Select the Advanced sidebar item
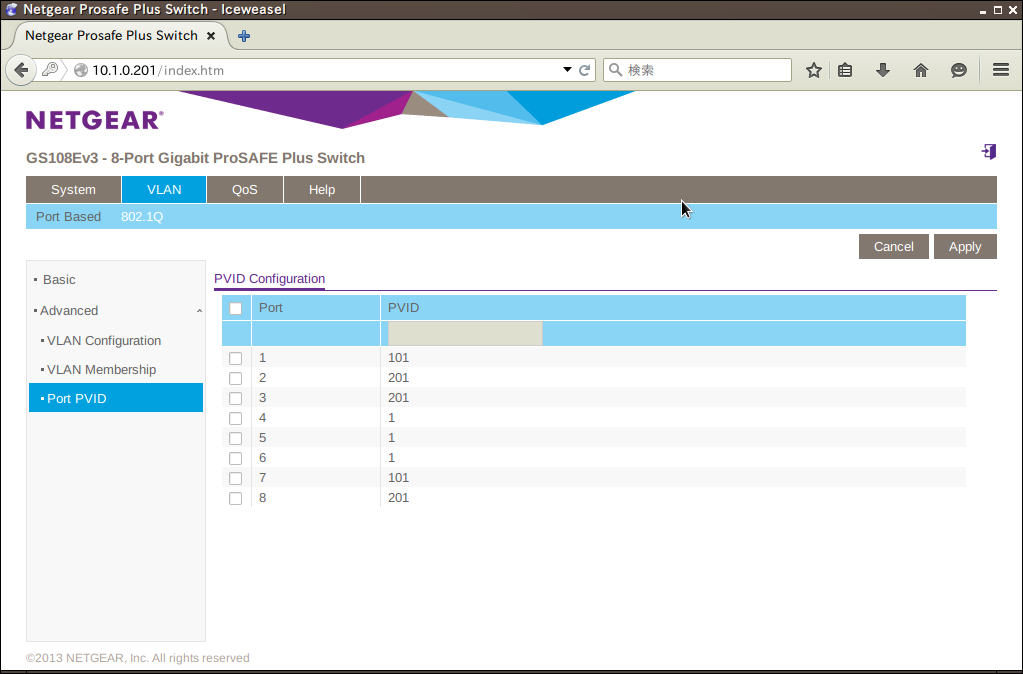This screenshot has height=674, width=1023. [69, 311]
